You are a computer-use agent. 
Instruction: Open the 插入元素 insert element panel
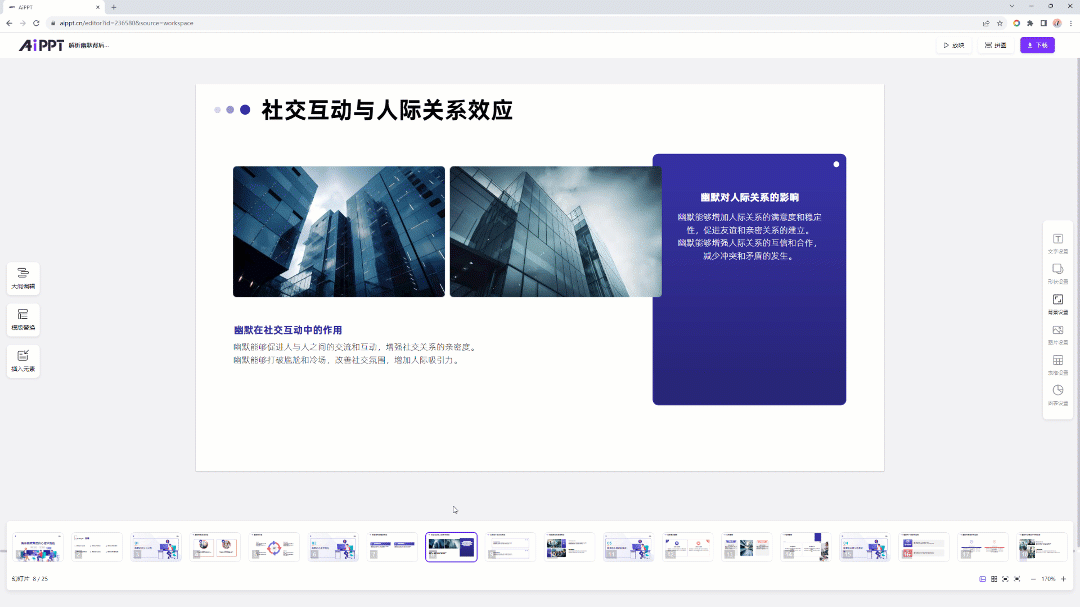coord(22,360)
